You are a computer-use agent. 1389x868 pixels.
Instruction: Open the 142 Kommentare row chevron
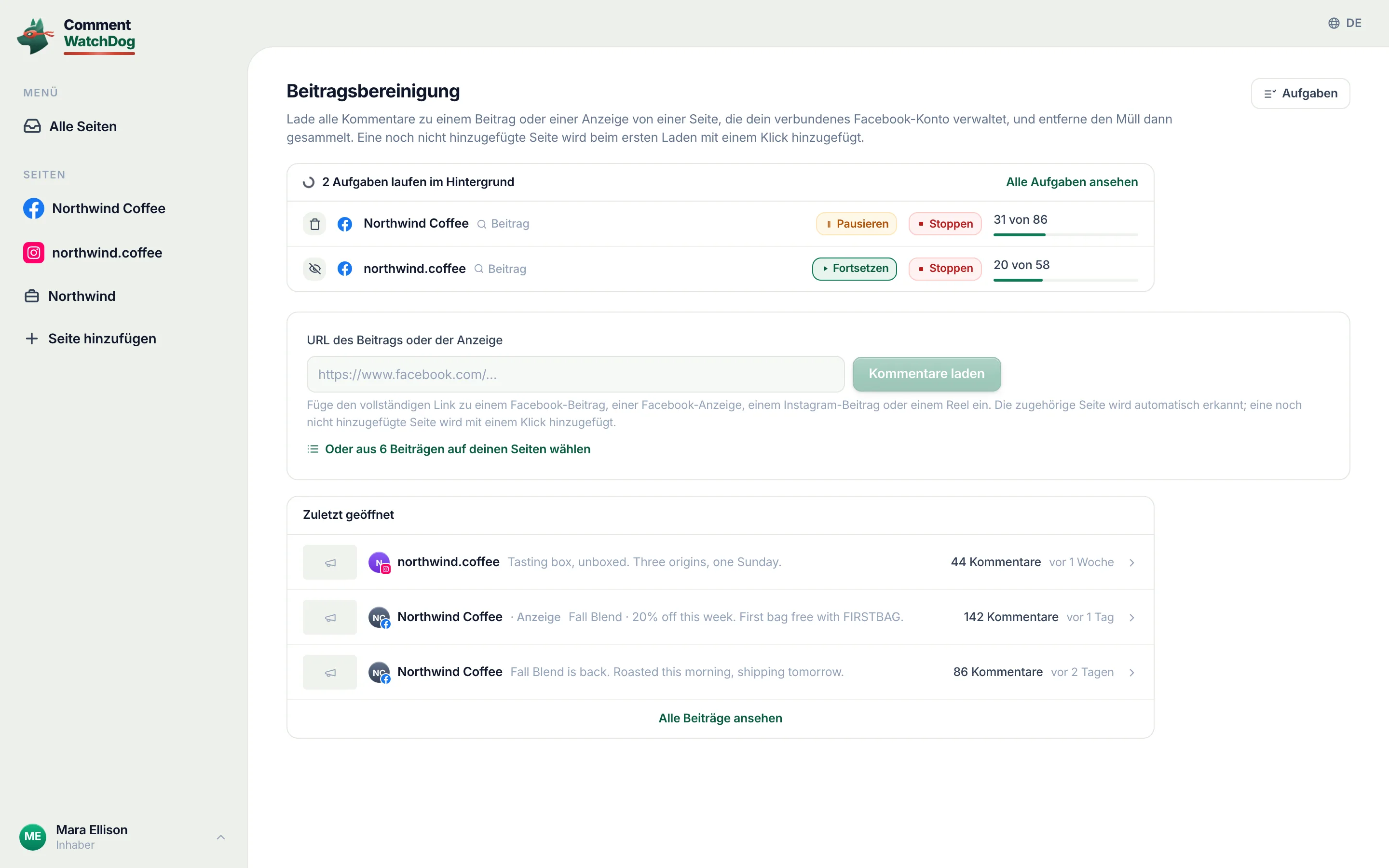tap(1132, 618)
